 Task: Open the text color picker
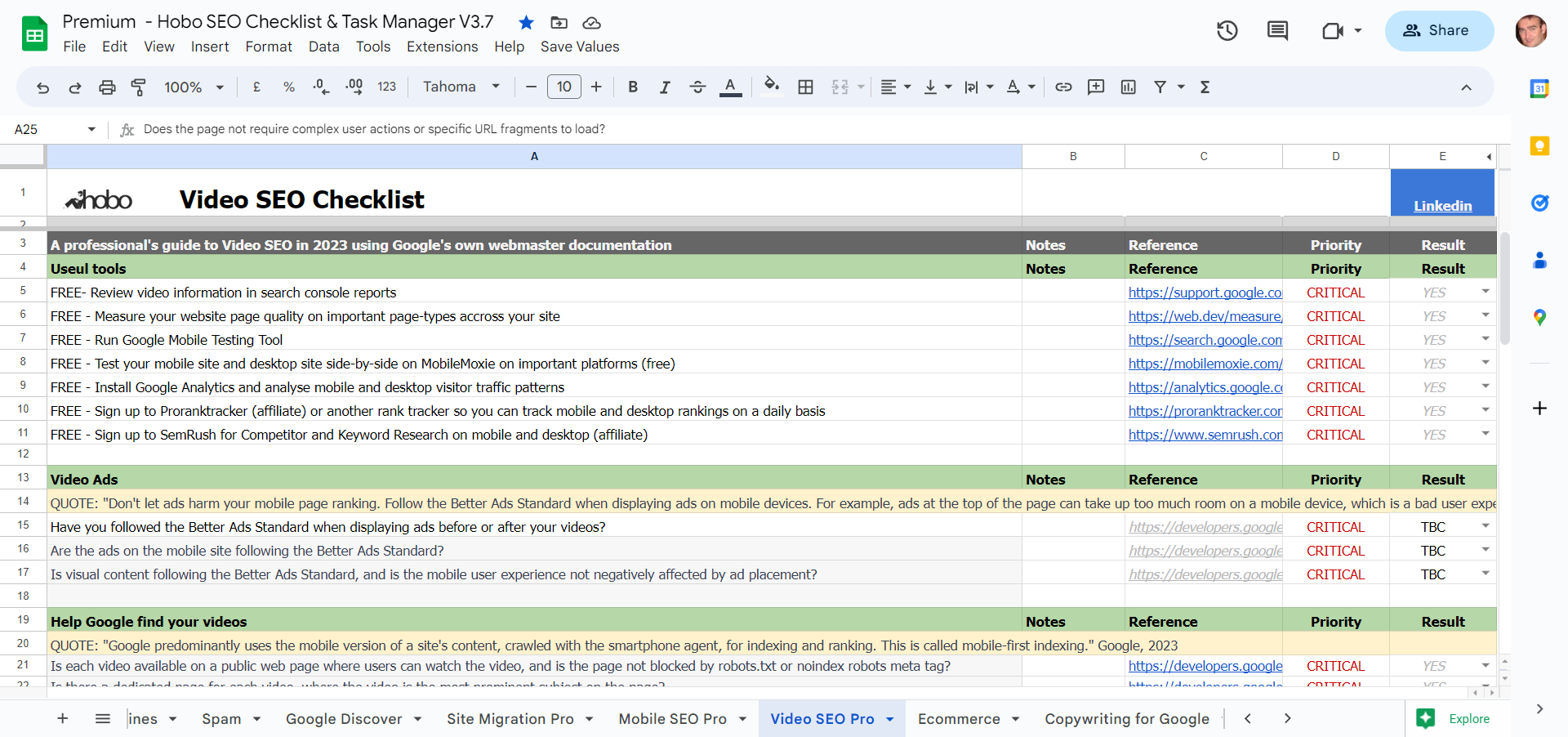coord(730,87)
